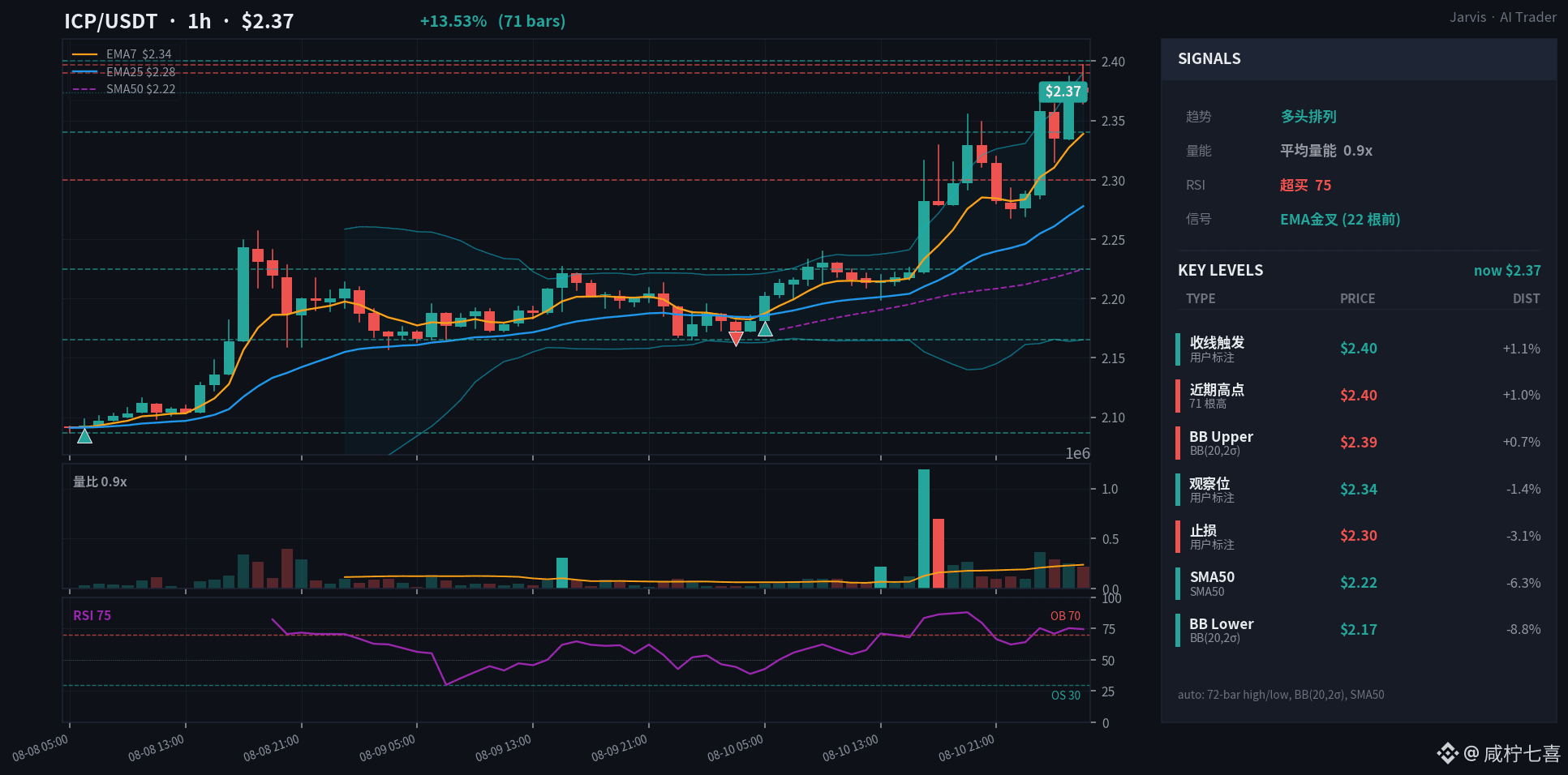The image size is (1568, 775).
Task: Select the 观察位 level row
Action: click(x=1359, y=490)
